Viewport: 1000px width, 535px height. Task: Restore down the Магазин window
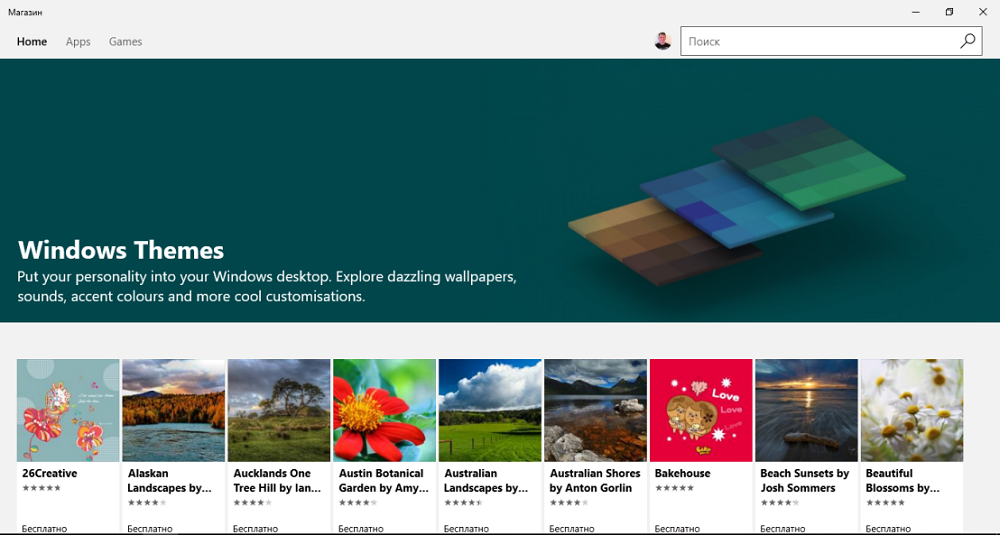[949, 12]
